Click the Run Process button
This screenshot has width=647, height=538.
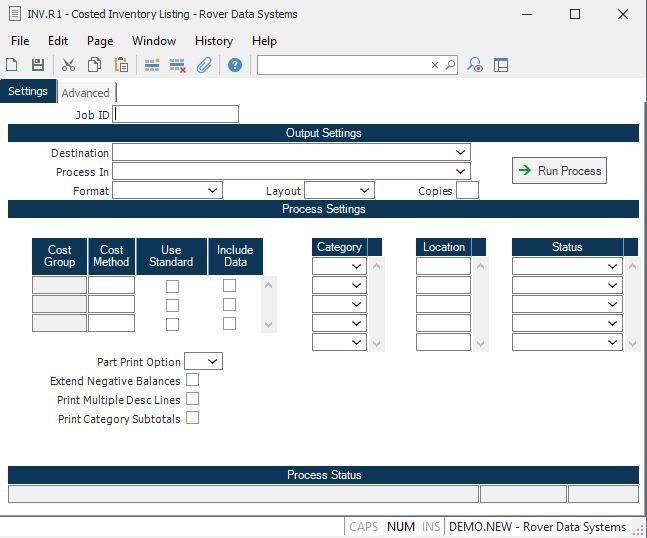tap(559, 171)
